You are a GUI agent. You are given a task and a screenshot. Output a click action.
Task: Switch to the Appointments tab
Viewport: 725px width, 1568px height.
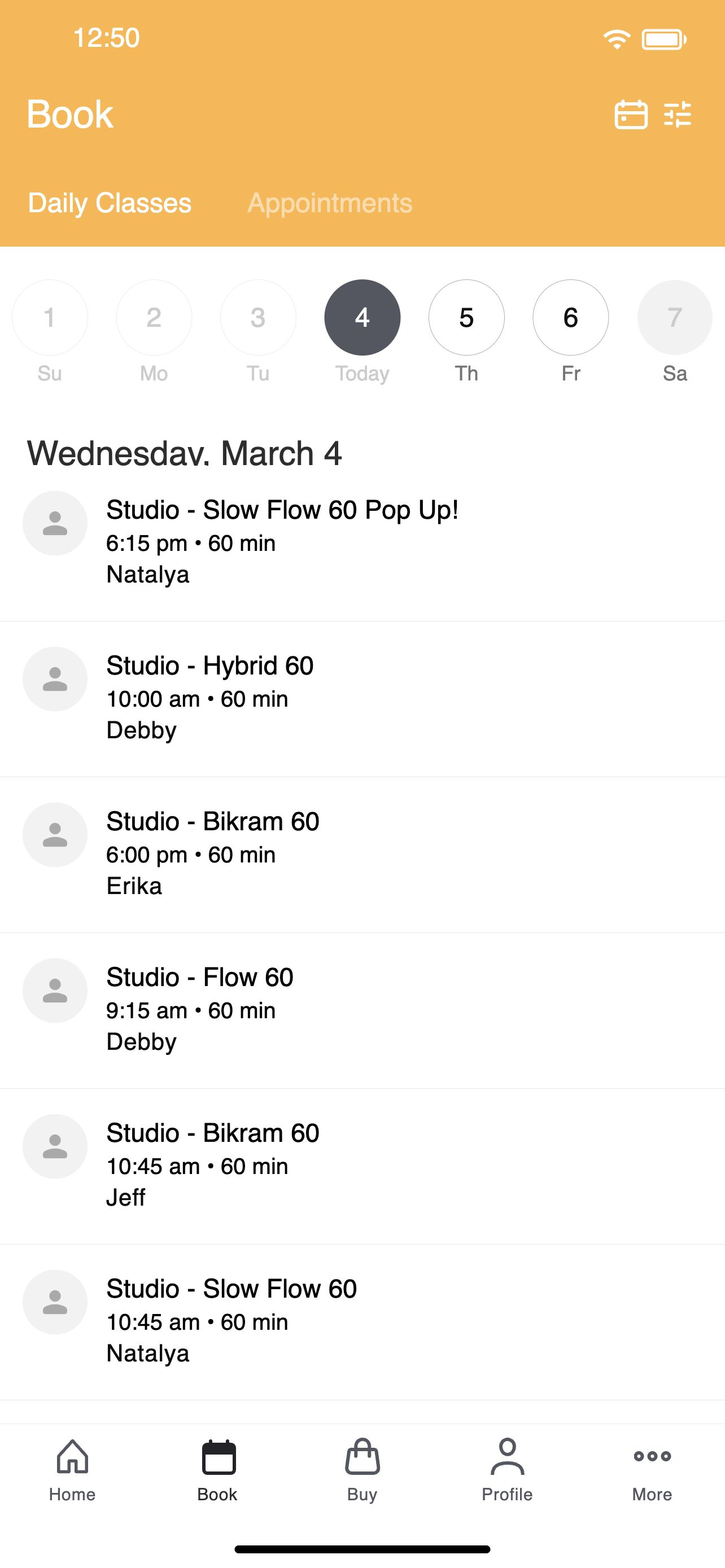[x=330, y=203]
